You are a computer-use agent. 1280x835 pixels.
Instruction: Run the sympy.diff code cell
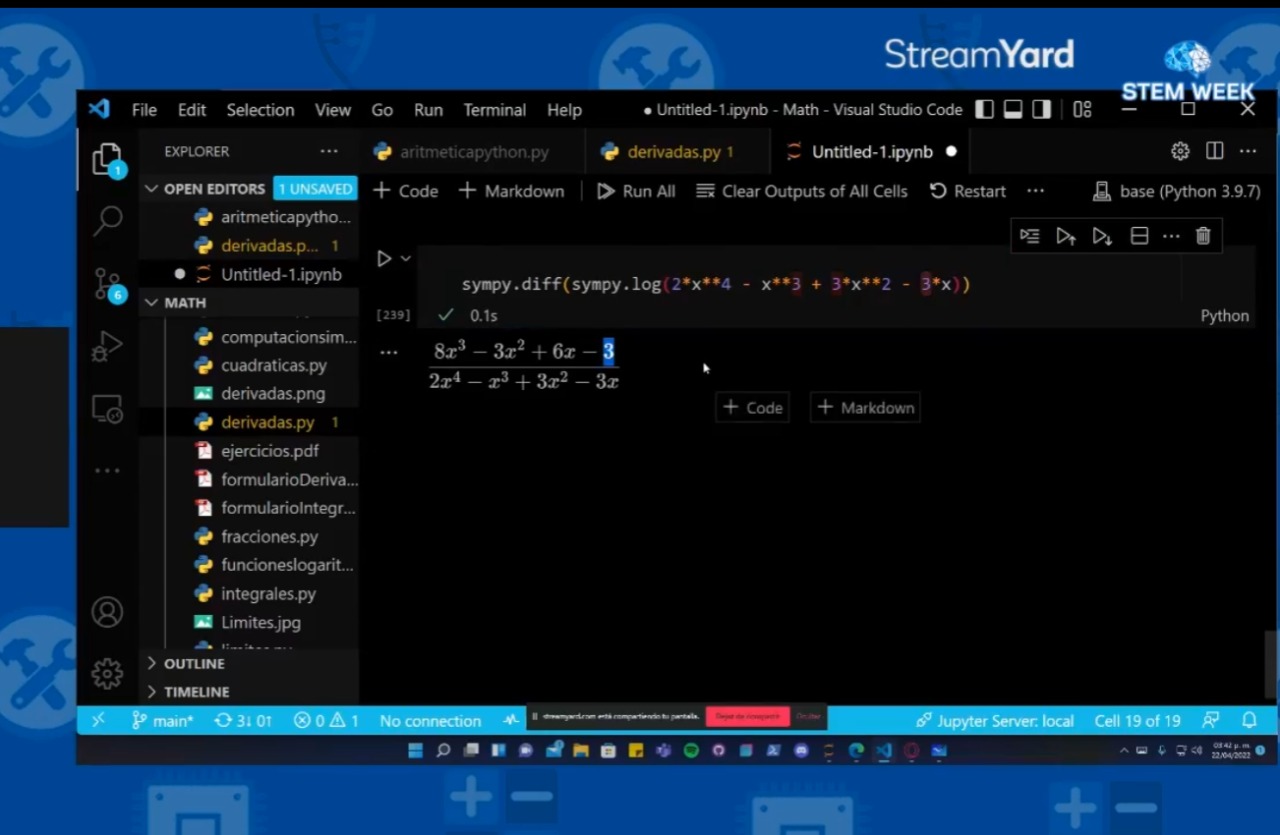click(384, 259)
